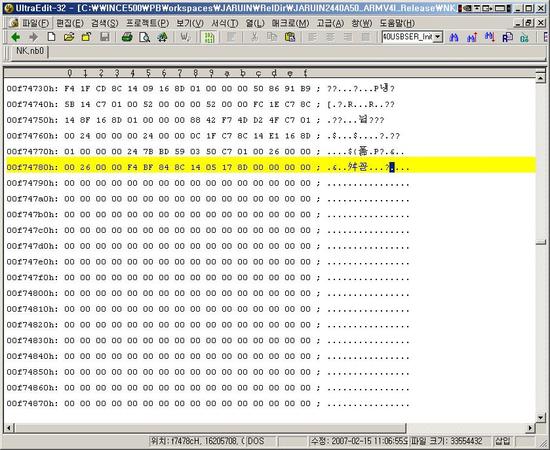
Task: Click the Print Preview magnifier icon
Action: click(x=145, y=37)
